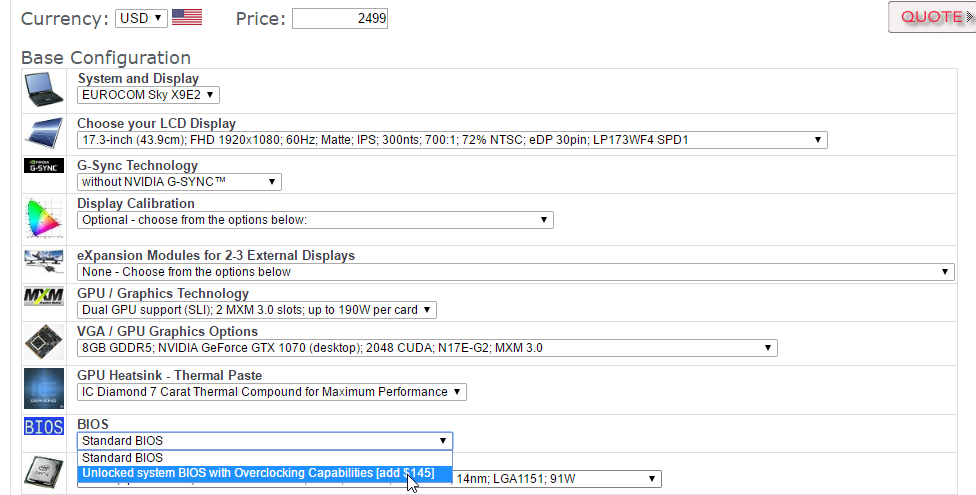Click the G-Sync Technology label
976x495 pixels.
coord(138,165)
